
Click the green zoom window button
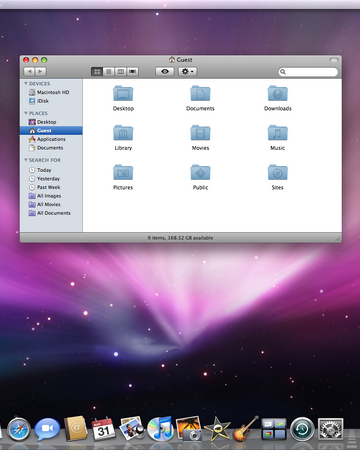pyautogui.click(x=44, y=60)
